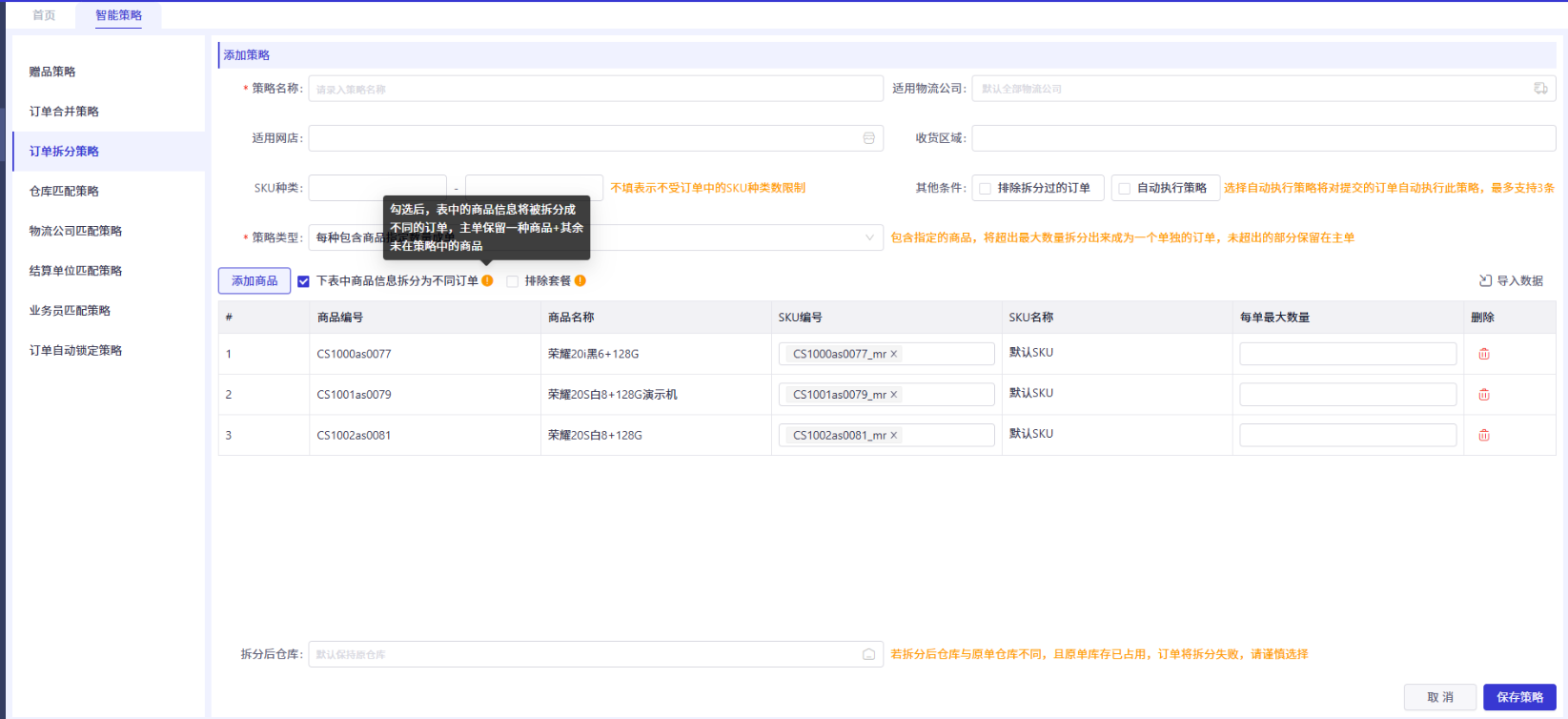Click the first SKU种类 minimum input
1568x719 pixels.
click(x=377, y=188)
